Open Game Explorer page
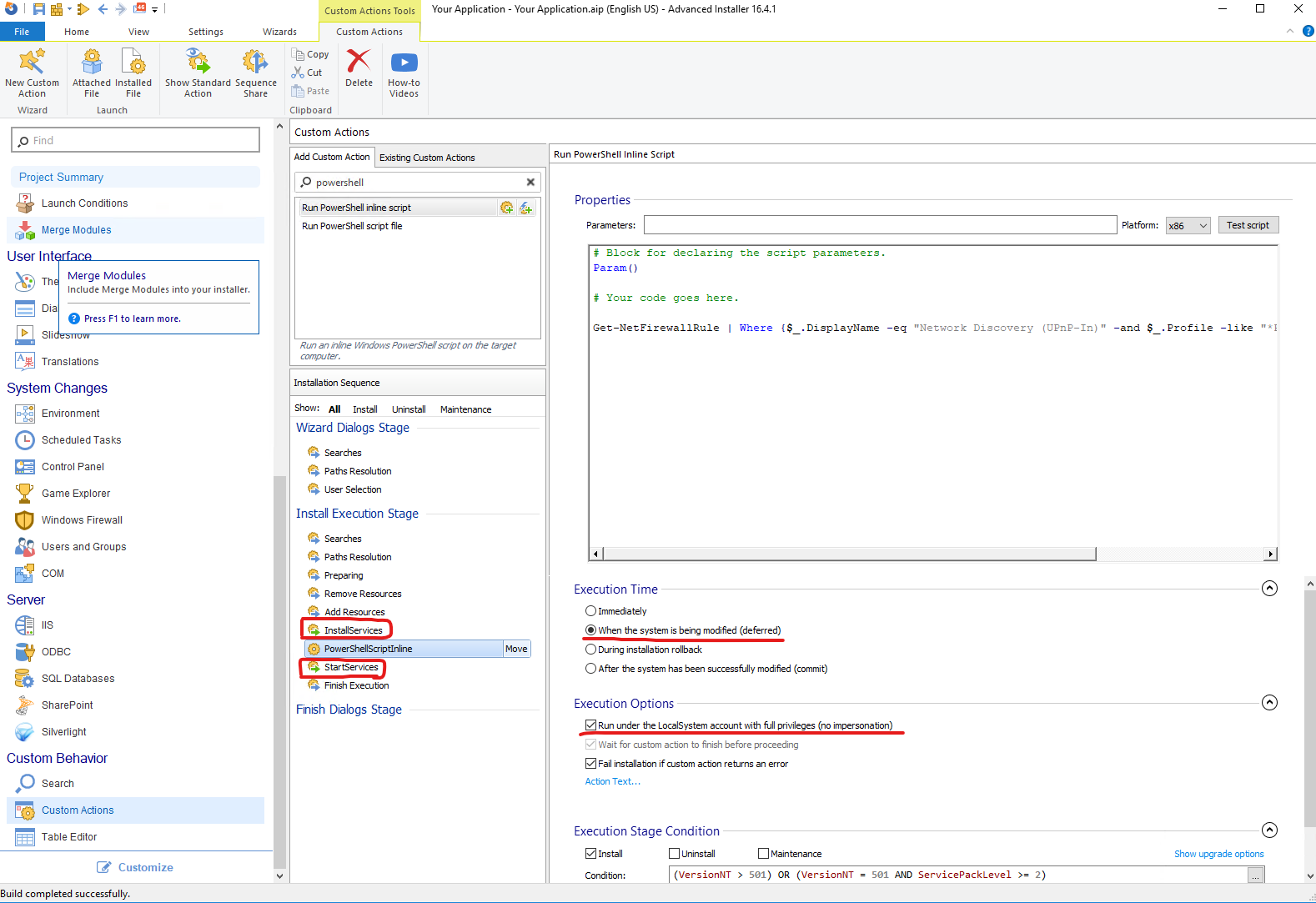Viewport: 1316px width, 903px height. click(x=75, y=494)
